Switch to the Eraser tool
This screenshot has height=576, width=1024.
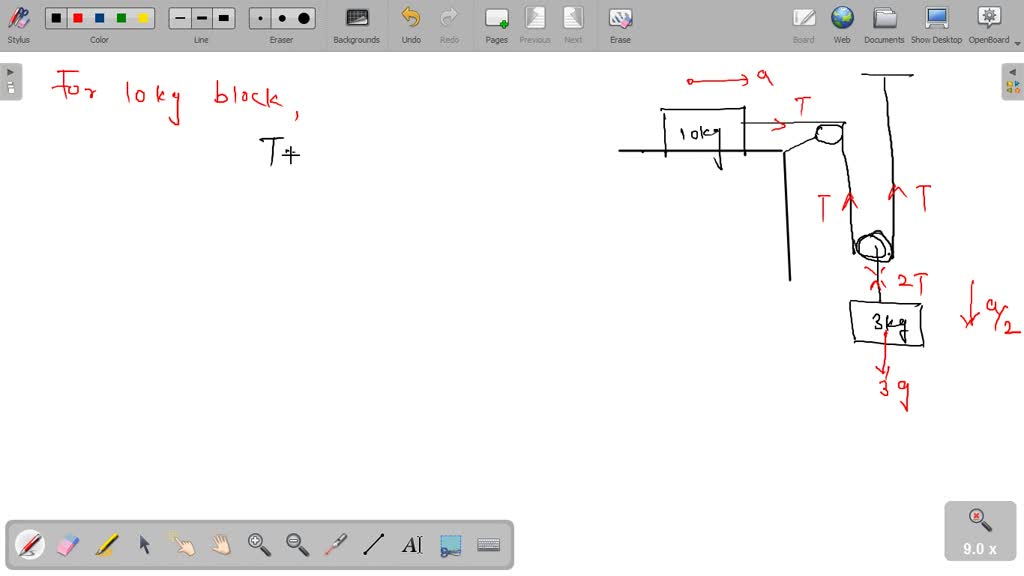click(66, 544)
